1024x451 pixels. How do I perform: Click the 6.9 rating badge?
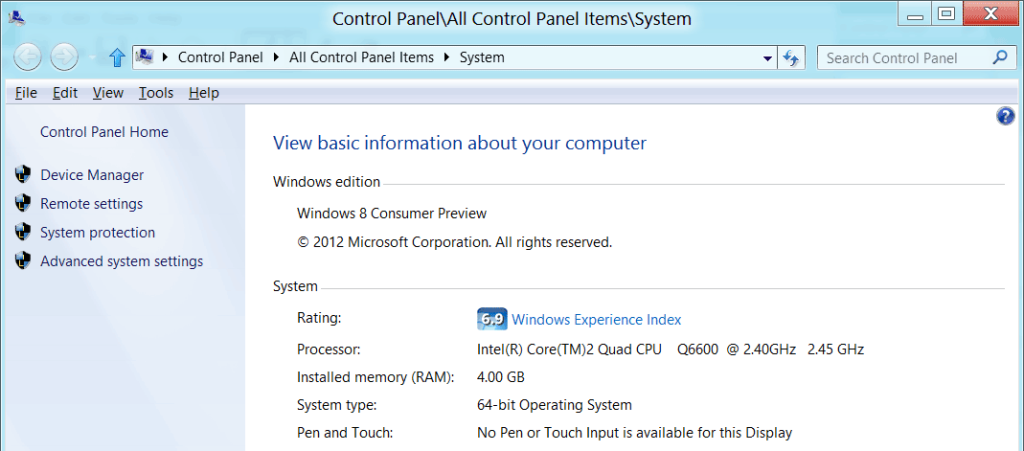(x=492, y=320)
